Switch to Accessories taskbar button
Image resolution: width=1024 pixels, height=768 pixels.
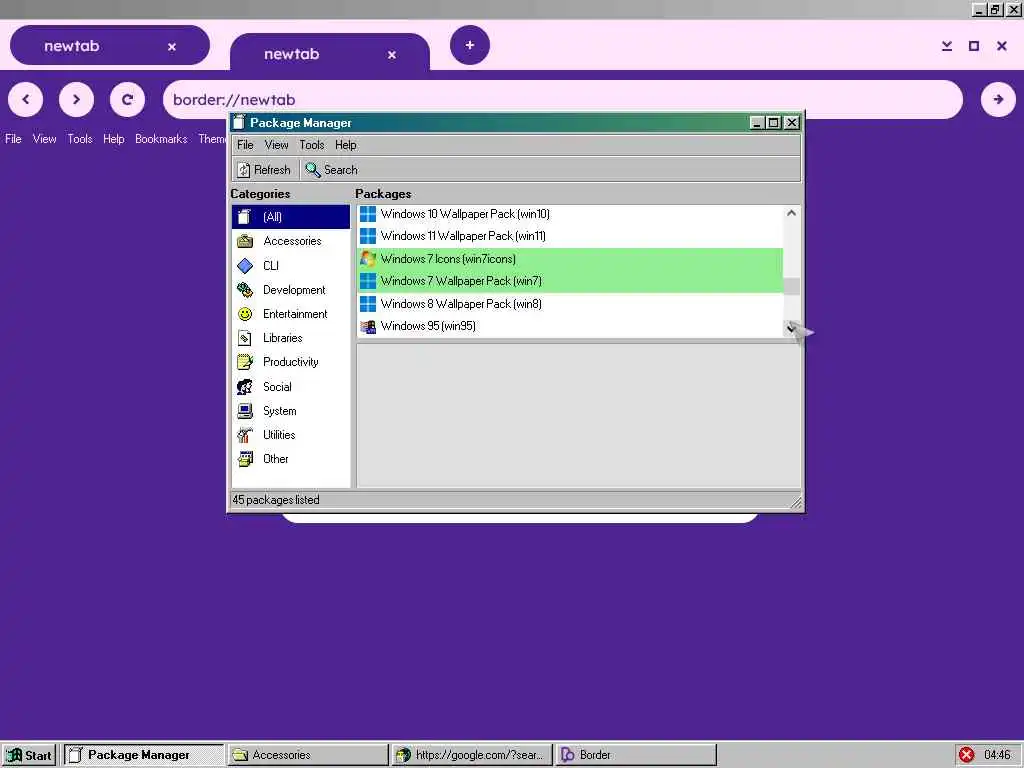[308, 755]
